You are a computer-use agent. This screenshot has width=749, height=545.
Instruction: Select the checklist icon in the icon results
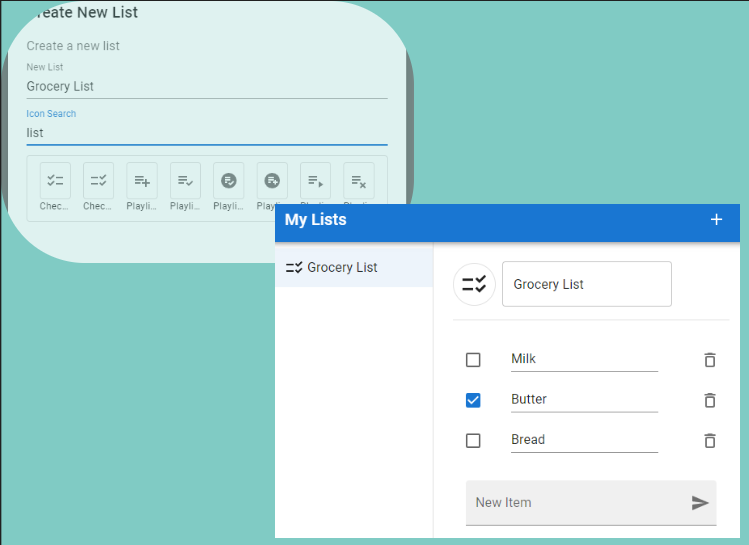click(55, 181)
